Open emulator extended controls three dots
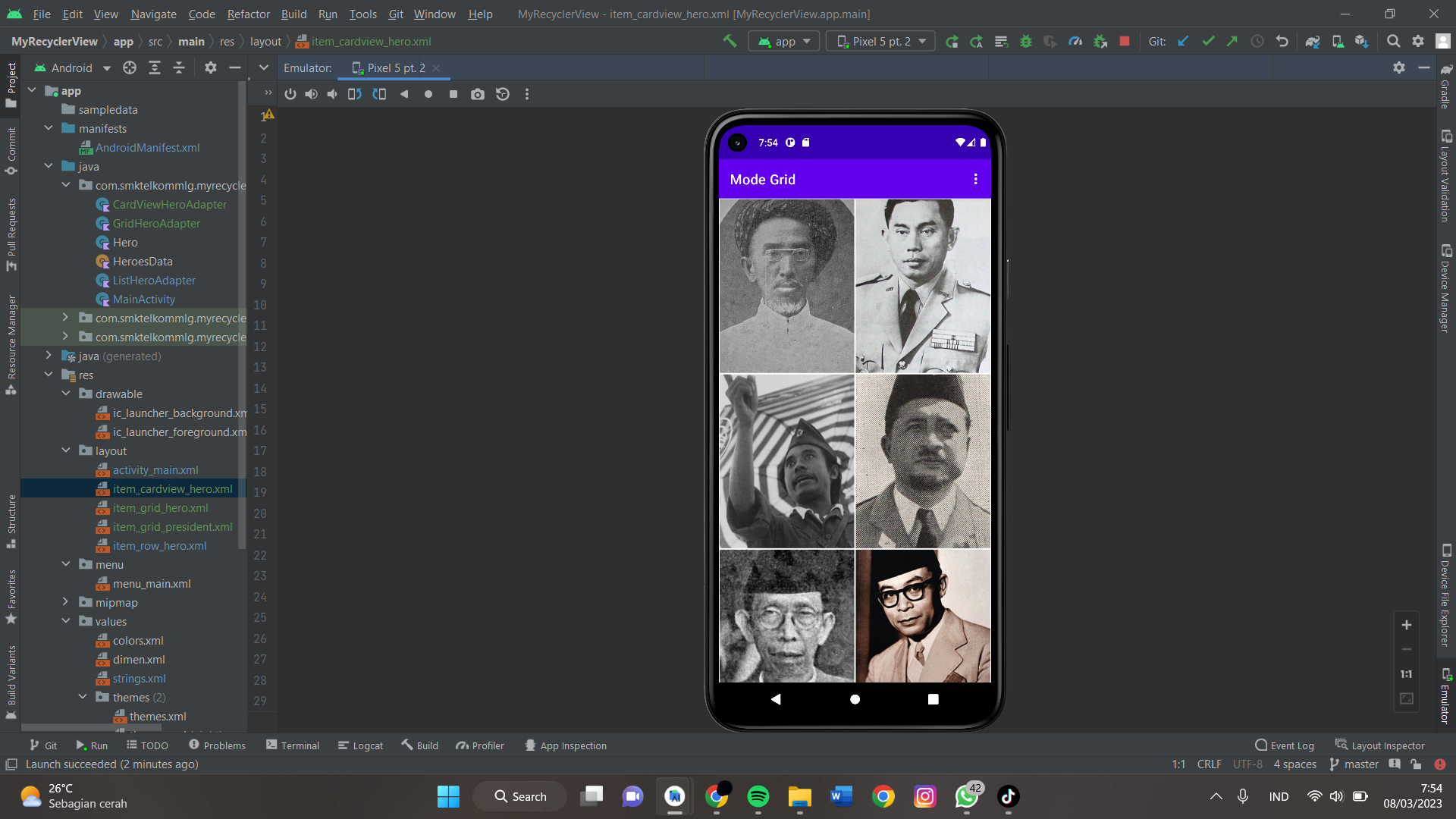Viewport: 1456px width, 819px height. 527,94
